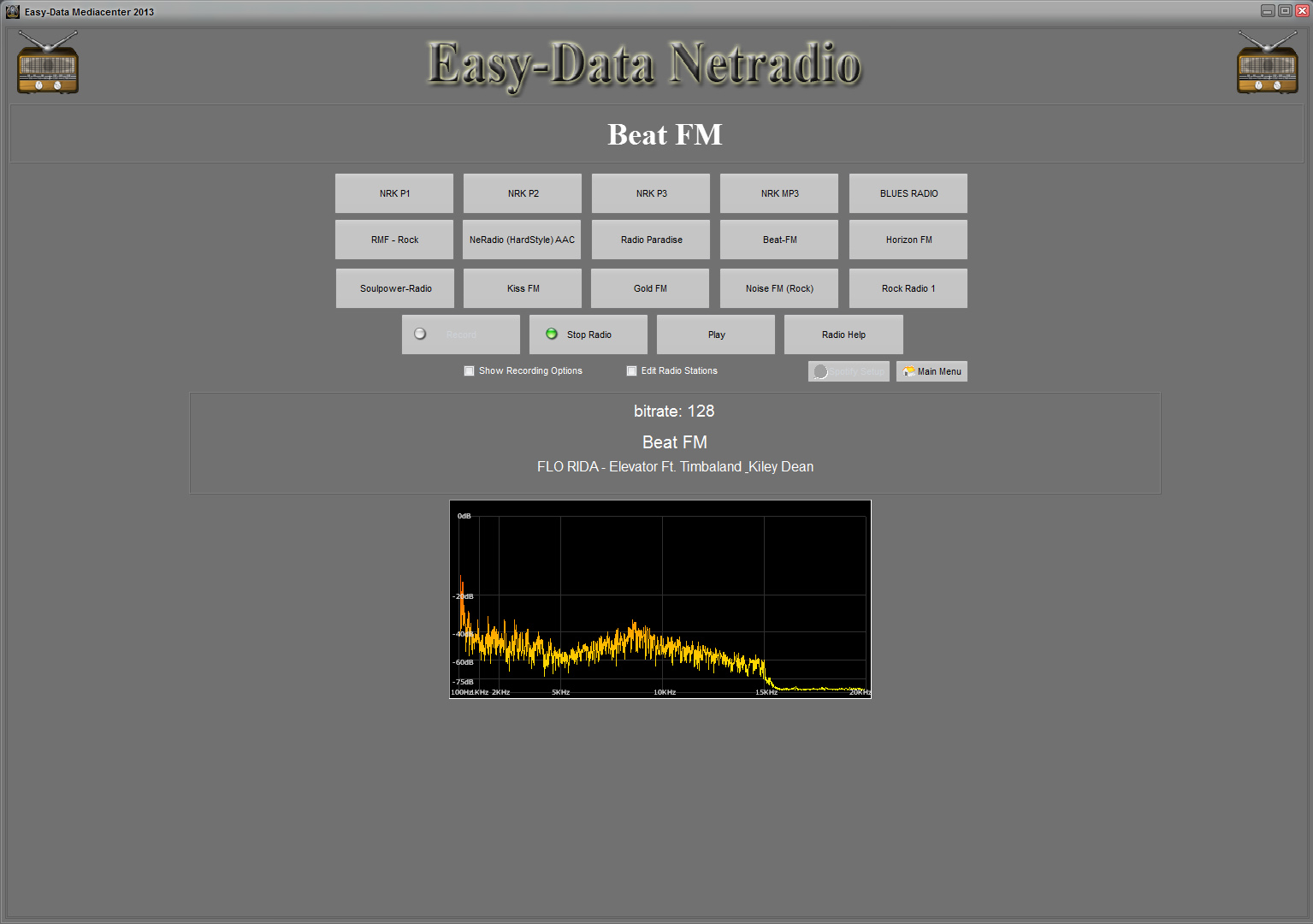Click the Record button
Image resolution: width=1313 pixels, height=924 pixels.
click(461, 335)
